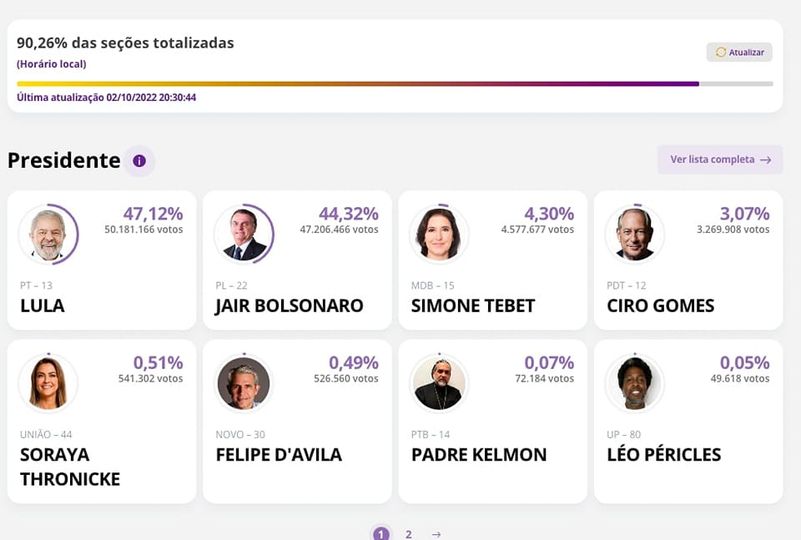Click the CIRO GOMES candidate name

660,306
